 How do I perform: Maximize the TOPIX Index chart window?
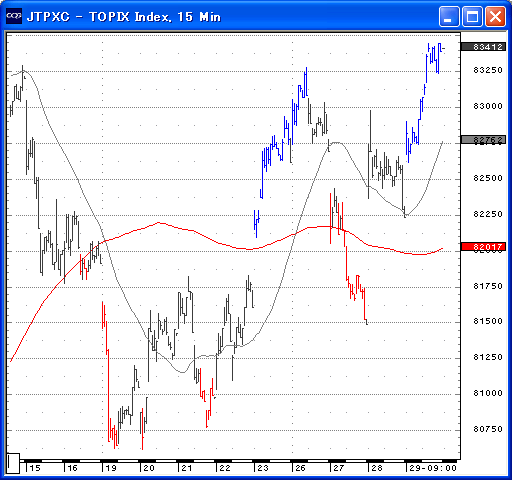point(472,16)
